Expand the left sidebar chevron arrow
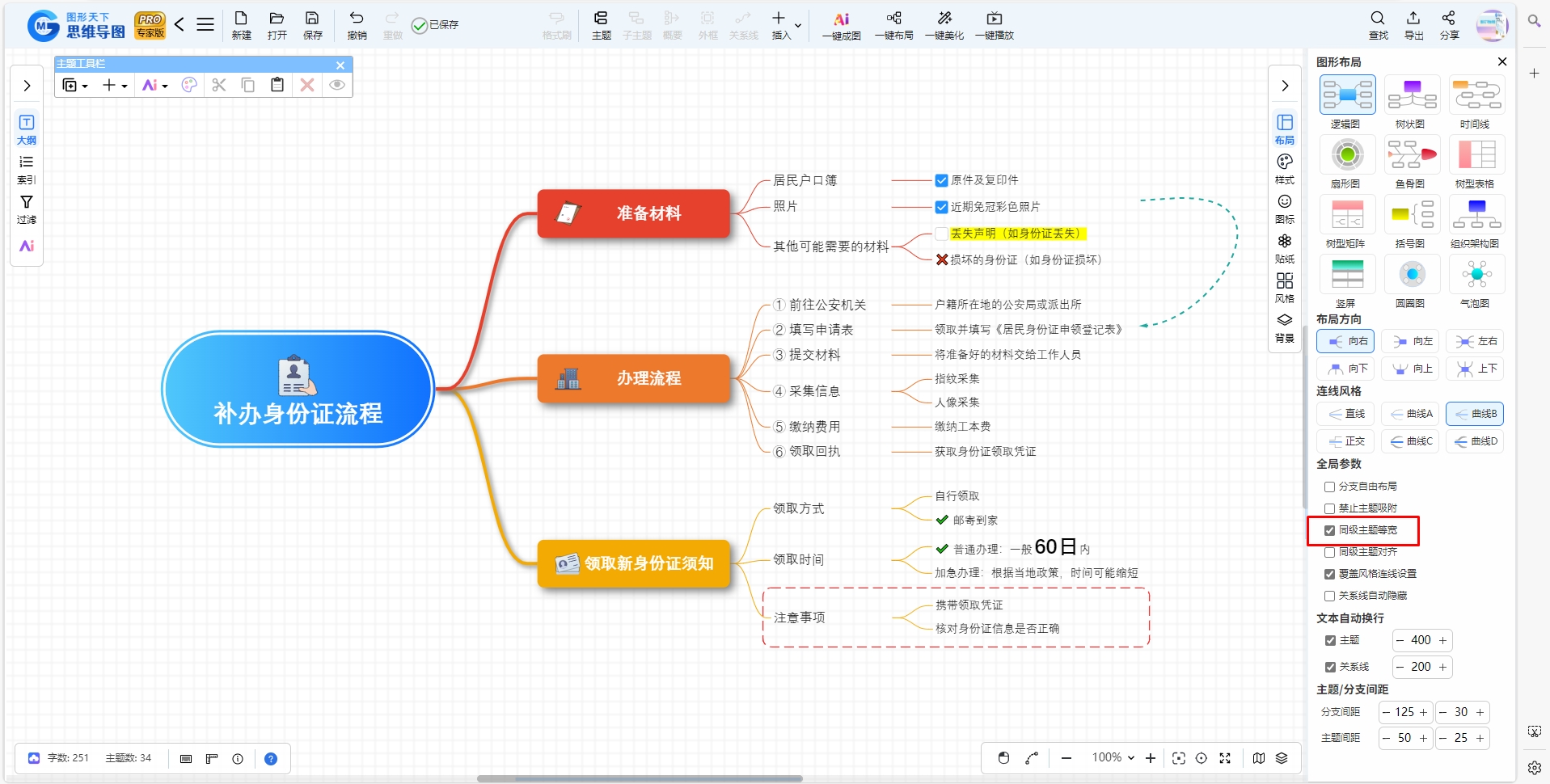1550x784 pixels. (x=27, y=86)
